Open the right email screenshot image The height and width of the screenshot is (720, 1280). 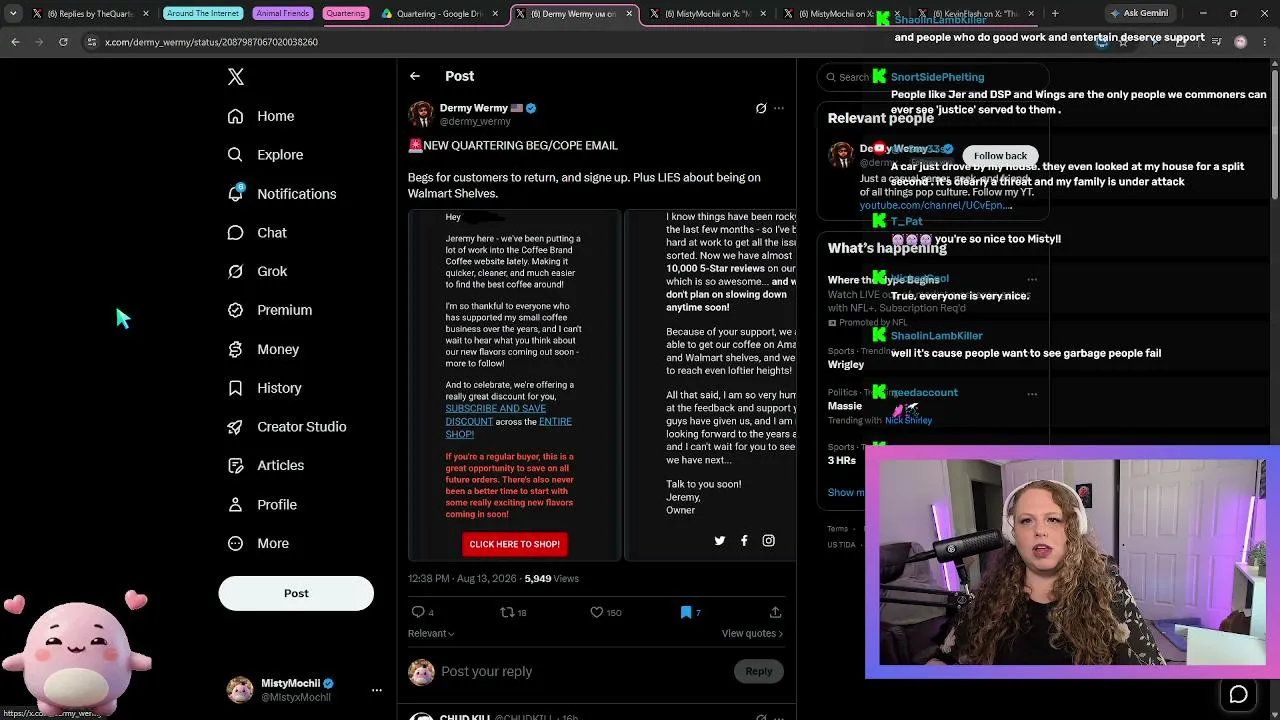point(711,385)
